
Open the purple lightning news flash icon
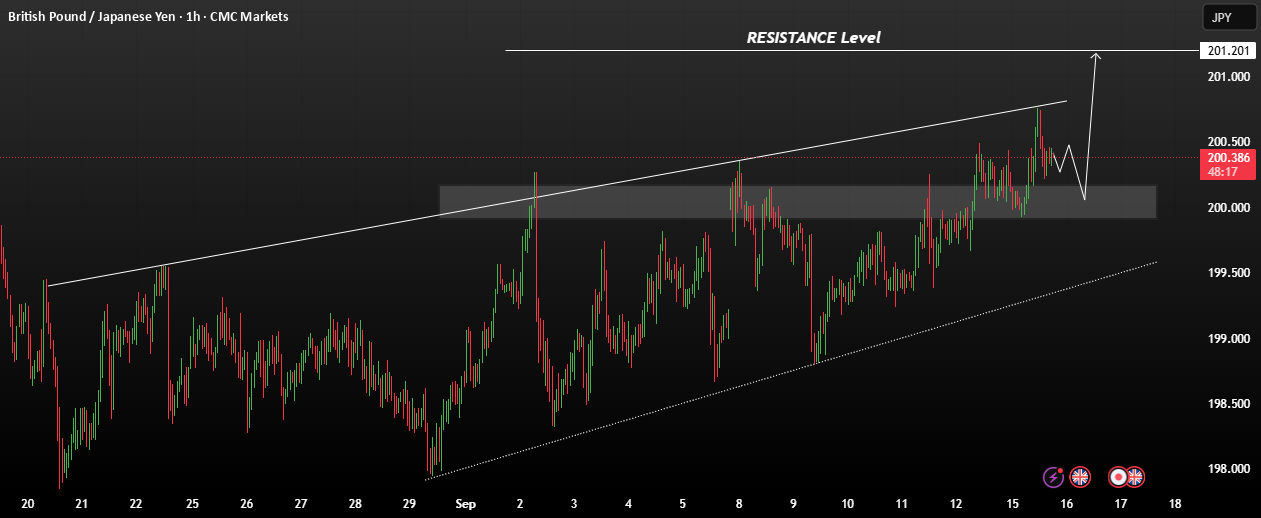click(x=1053, y=477)
